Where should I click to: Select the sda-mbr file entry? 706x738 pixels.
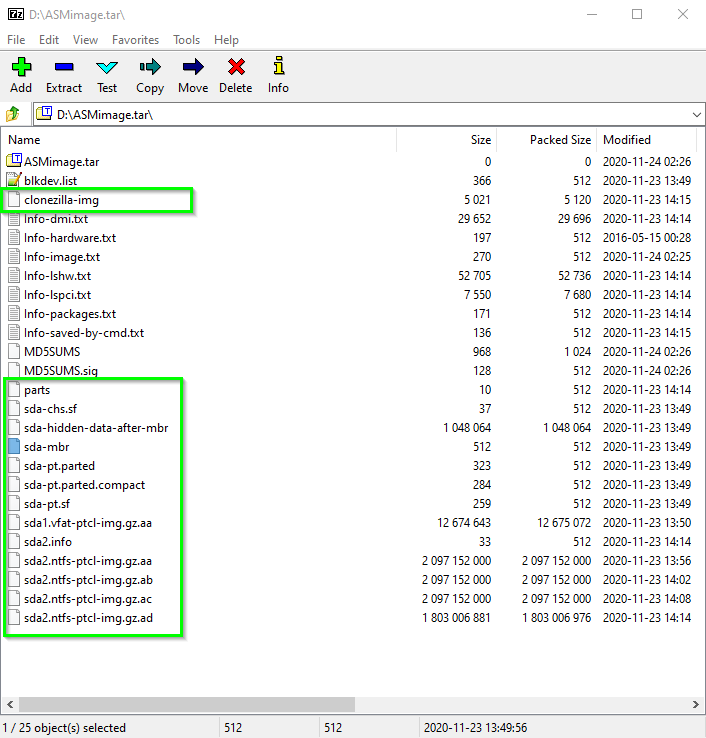pos(46,447)
